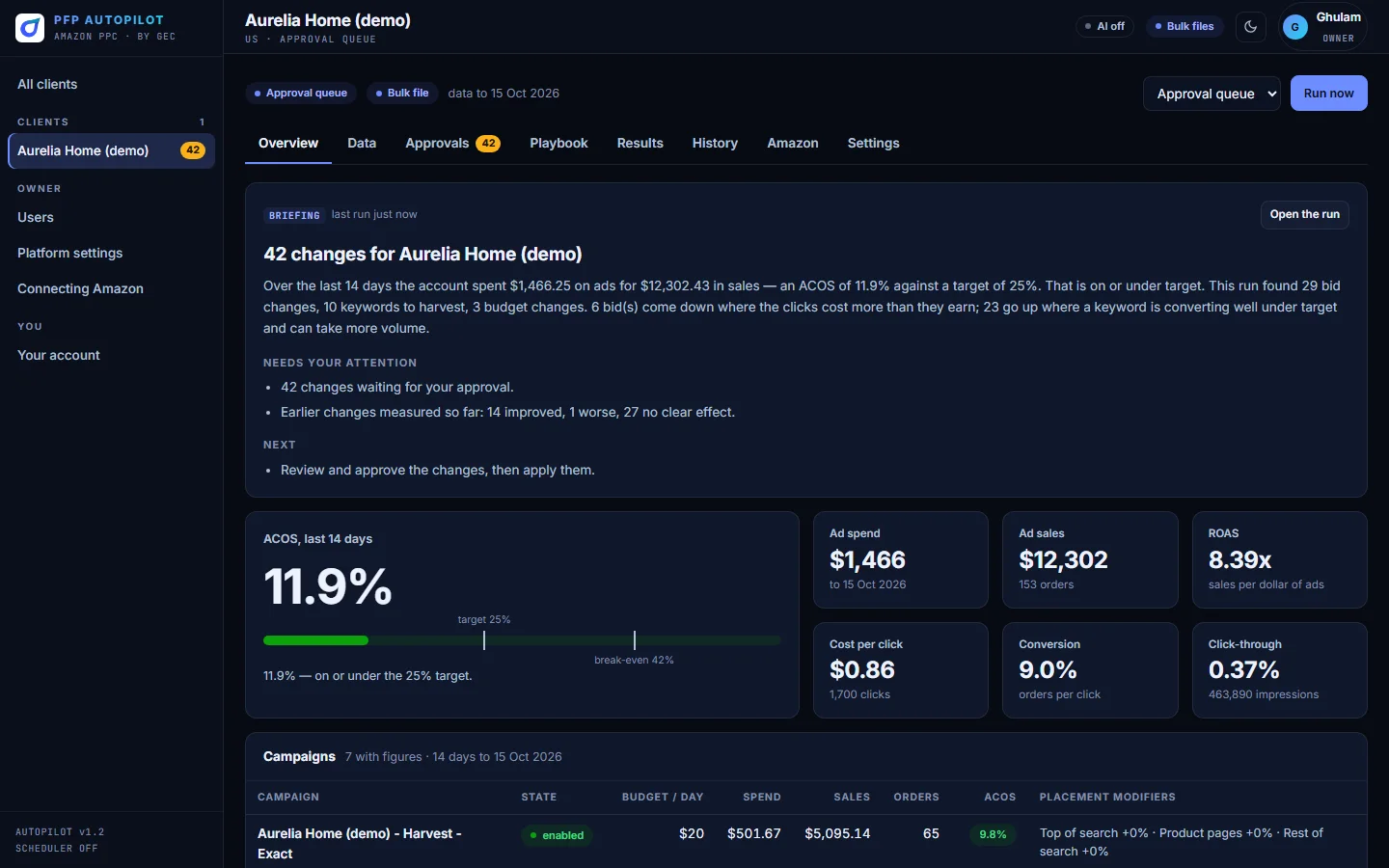Click the $501.67 spend cell
This screenshot has width=1389, height=868.
(x=754, y=833)
